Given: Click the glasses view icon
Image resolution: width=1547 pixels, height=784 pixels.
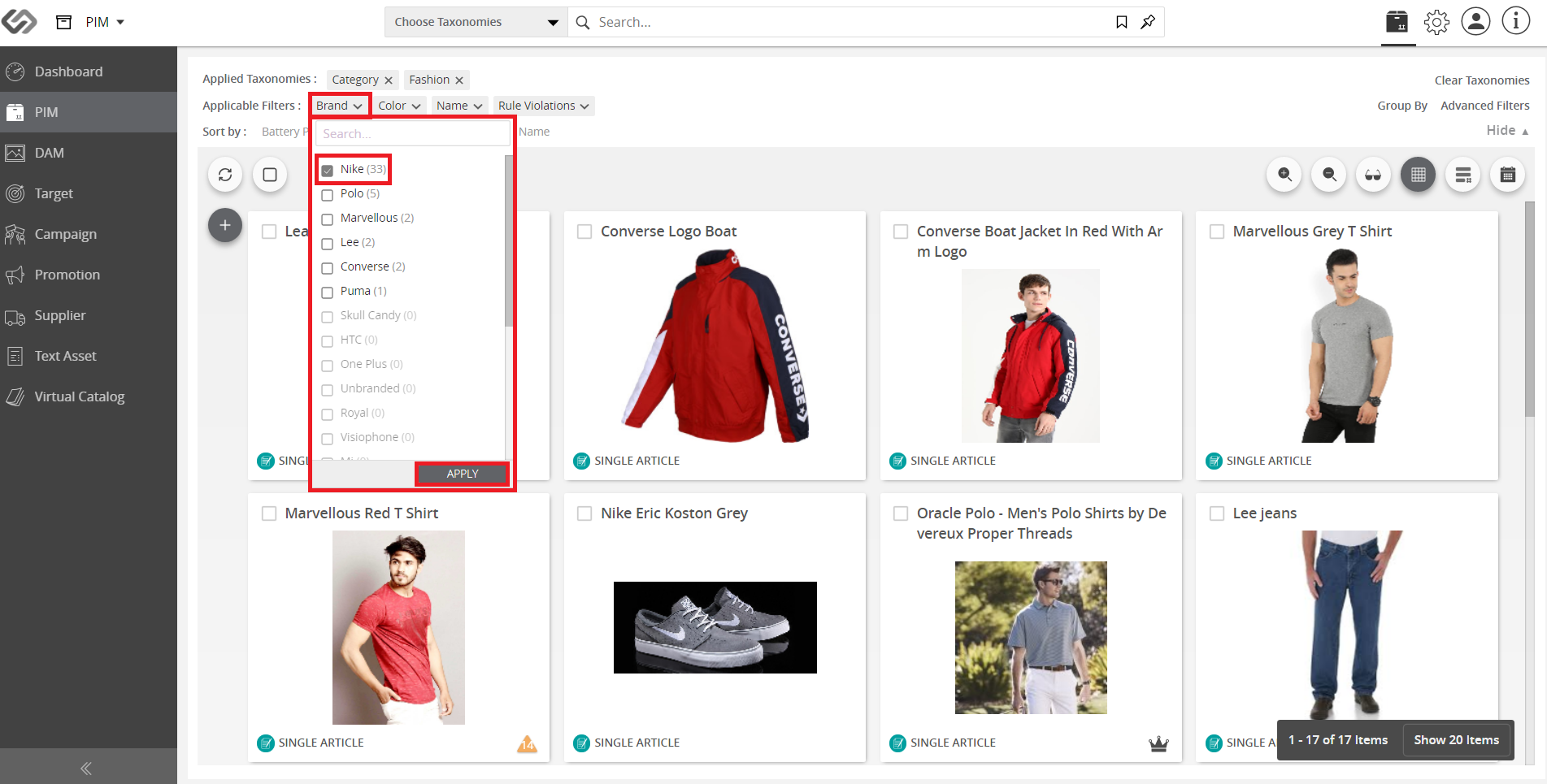Looking at the screenshot, I should point(1373,175).
